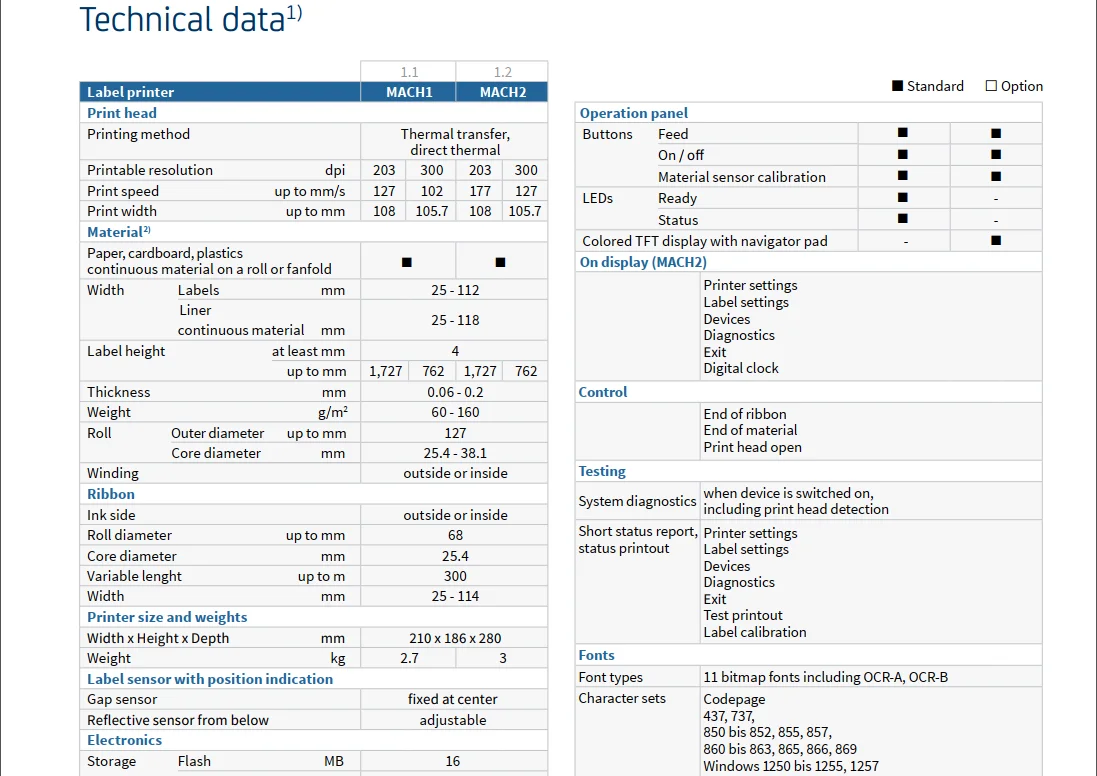1097x776 pixels.
Task: Click the 'End of ribbon' entry
Action: point(744,414)
